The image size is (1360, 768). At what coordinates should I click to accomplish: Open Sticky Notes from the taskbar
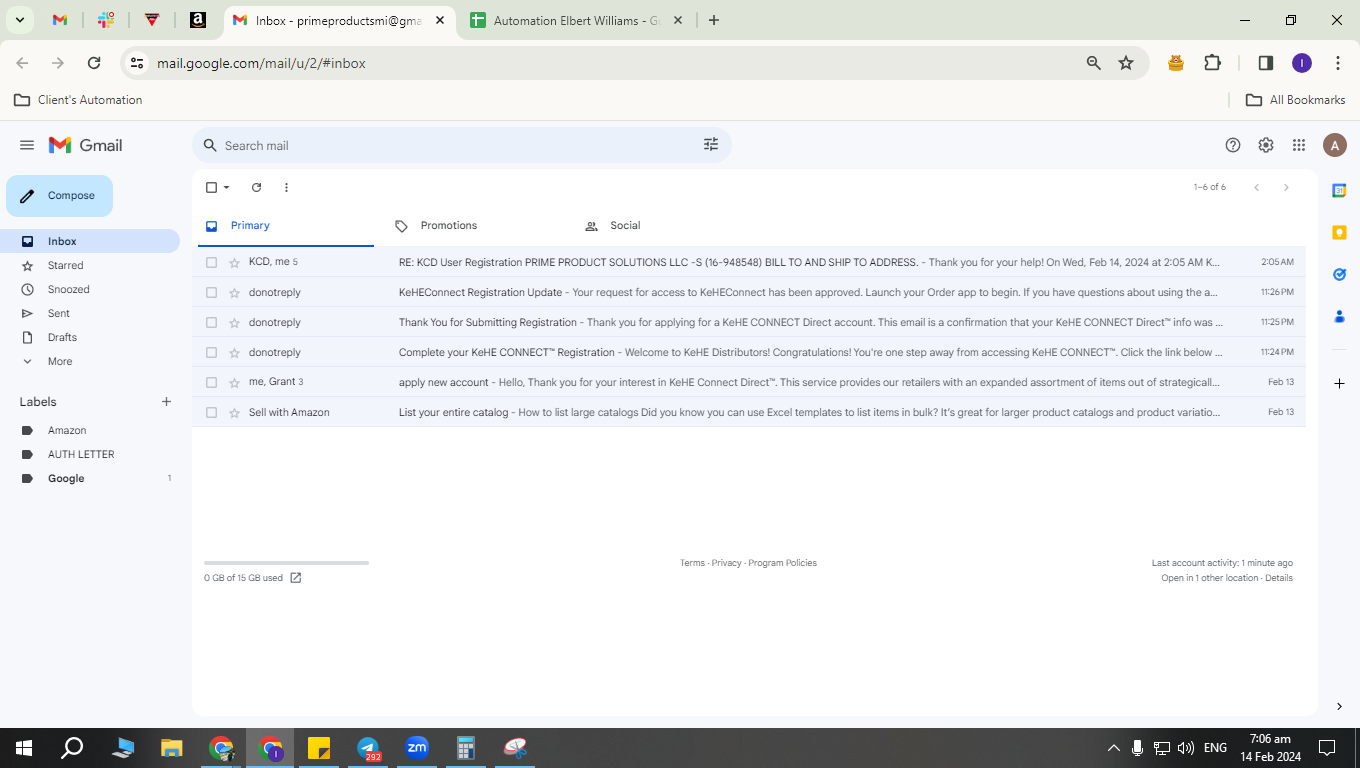pos(319,748)
